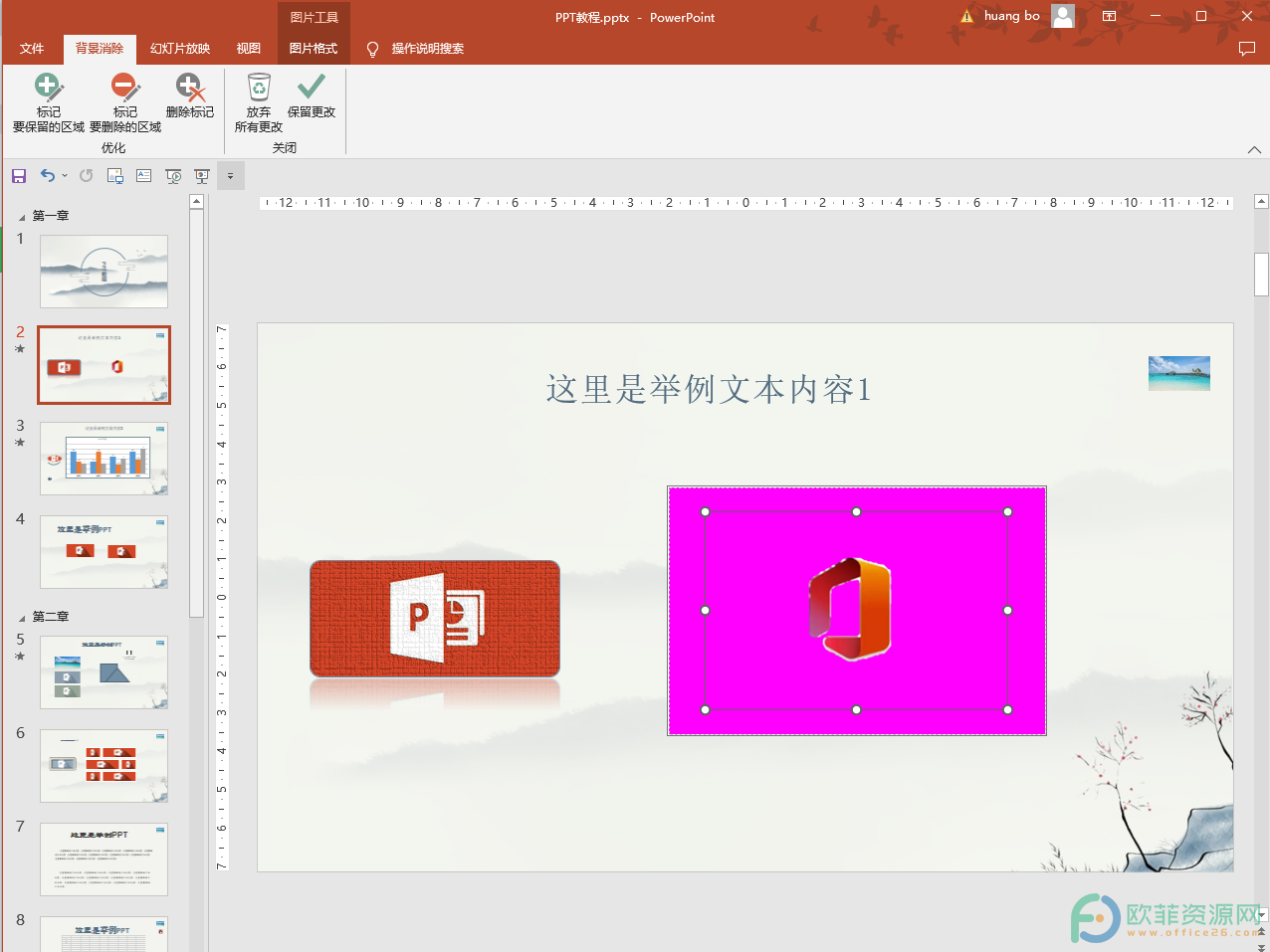1270x952 pixels.
Task: Click the 图片工具 contextual tab header
Action: (315, 17)
